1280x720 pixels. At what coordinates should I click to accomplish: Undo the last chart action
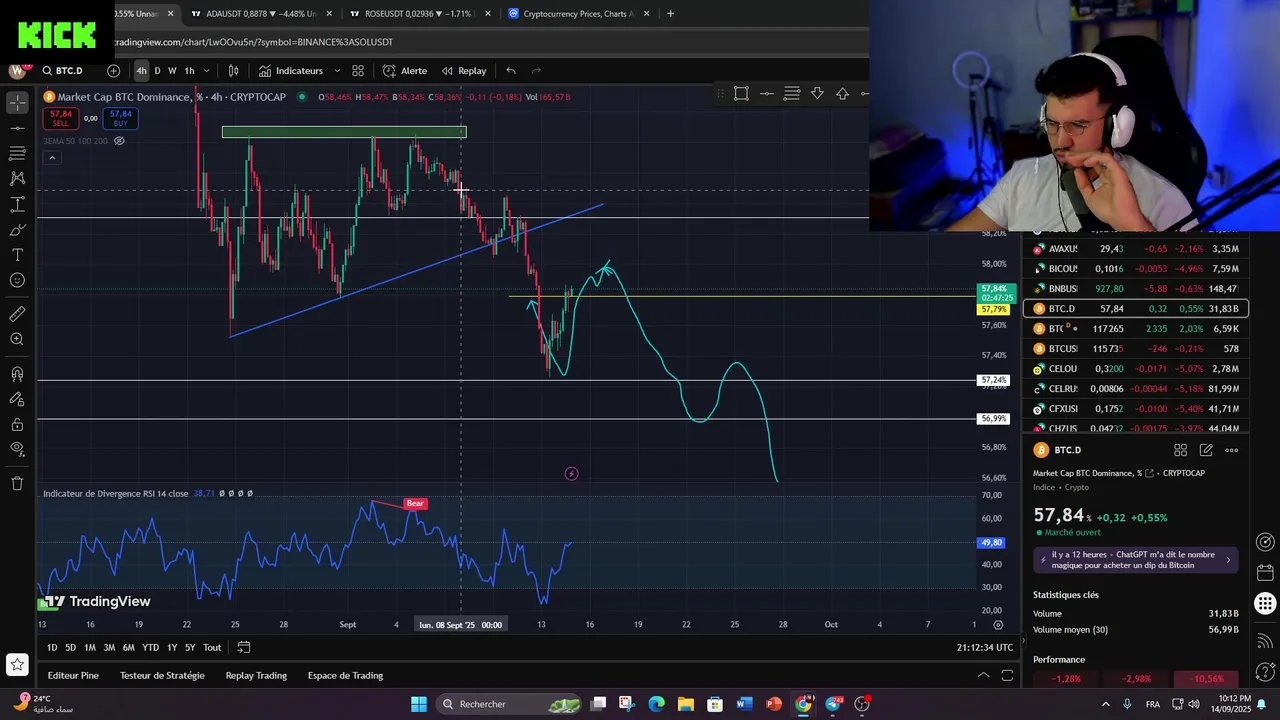coord(511,71)
